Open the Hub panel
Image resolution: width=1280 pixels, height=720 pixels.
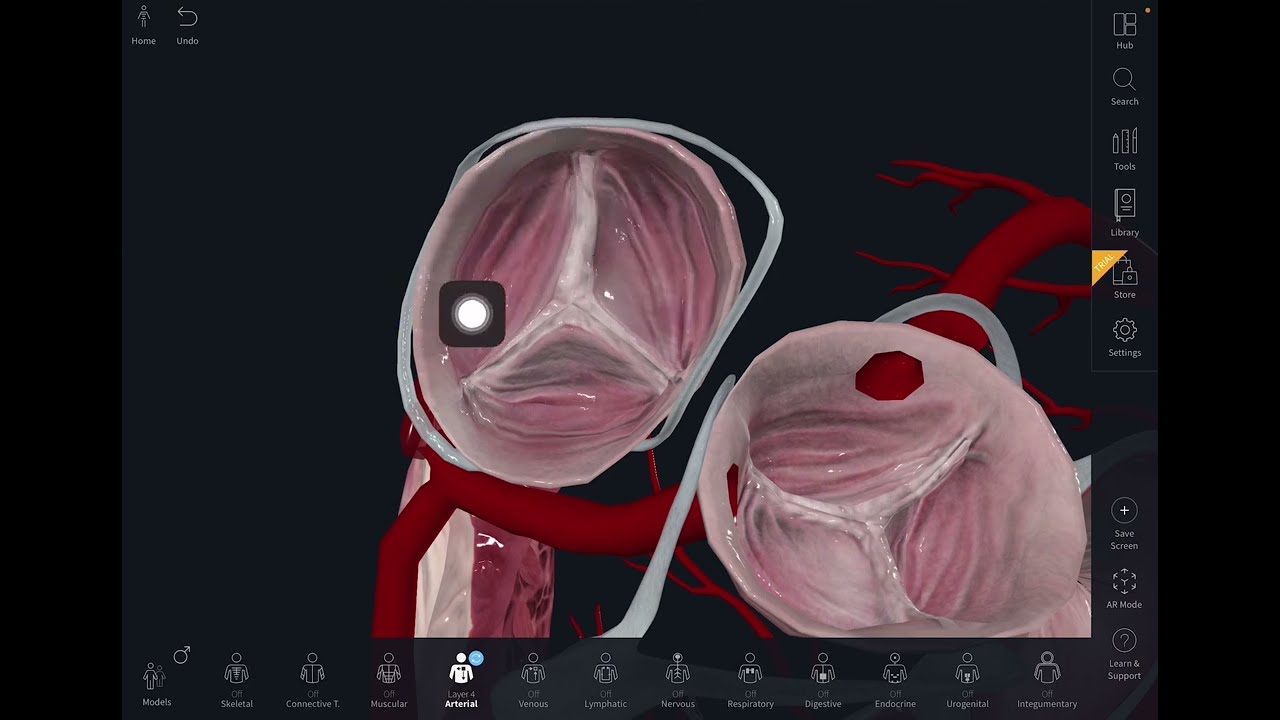click(1124, 31)
